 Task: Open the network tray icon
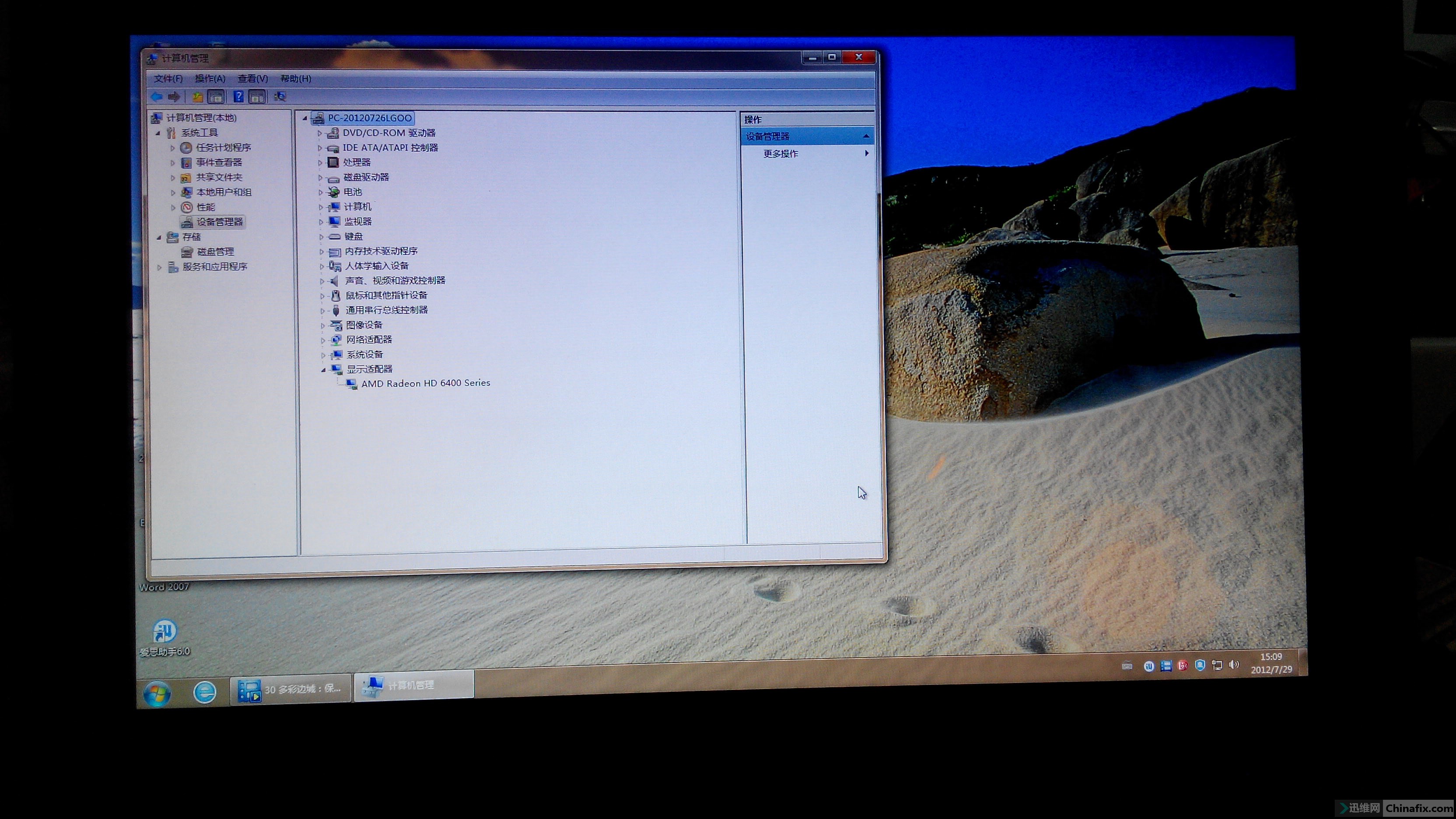[1217, 665]
